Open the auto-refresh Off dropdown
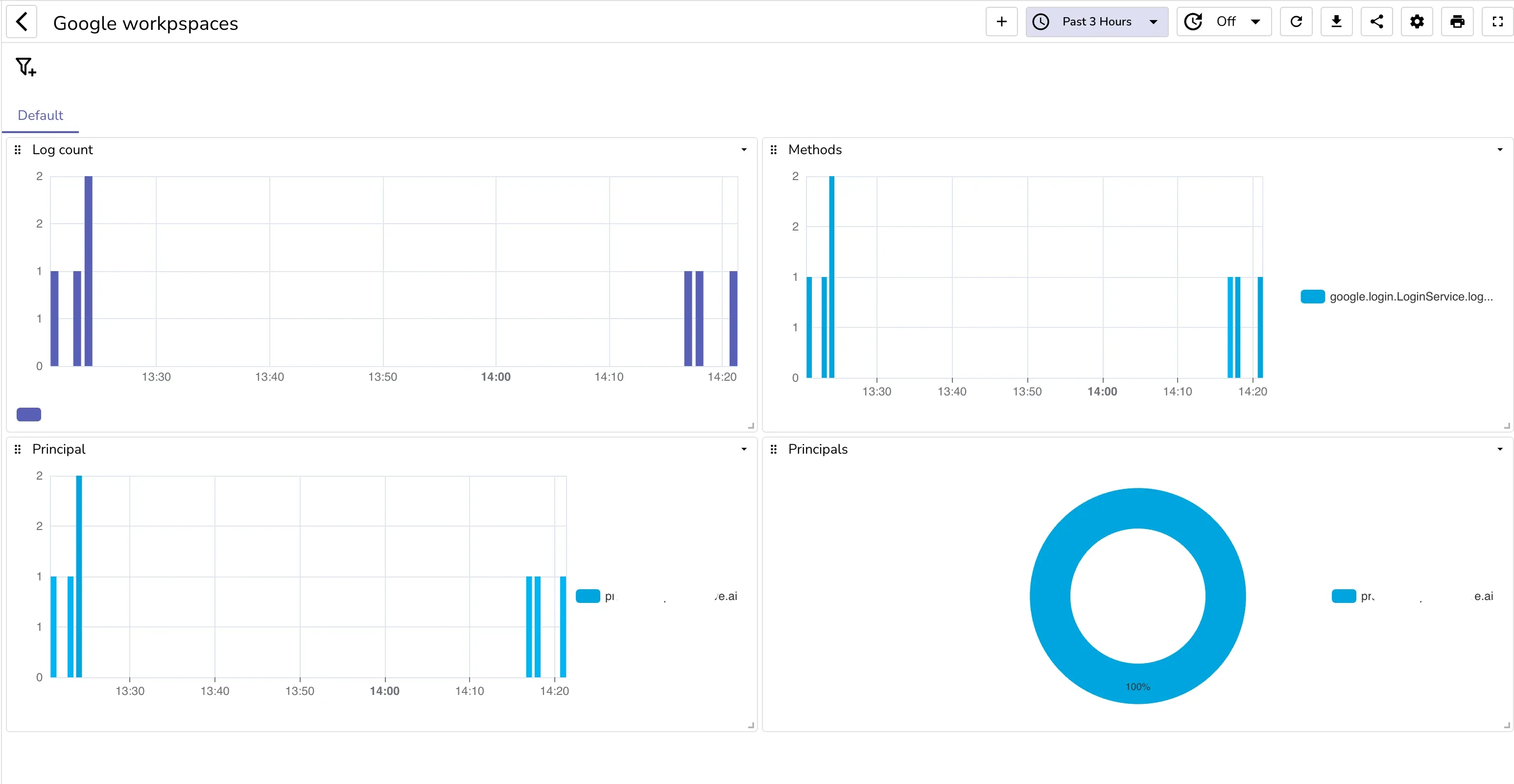This screenshot has height=784, width=1514. tap(1224, 21)
